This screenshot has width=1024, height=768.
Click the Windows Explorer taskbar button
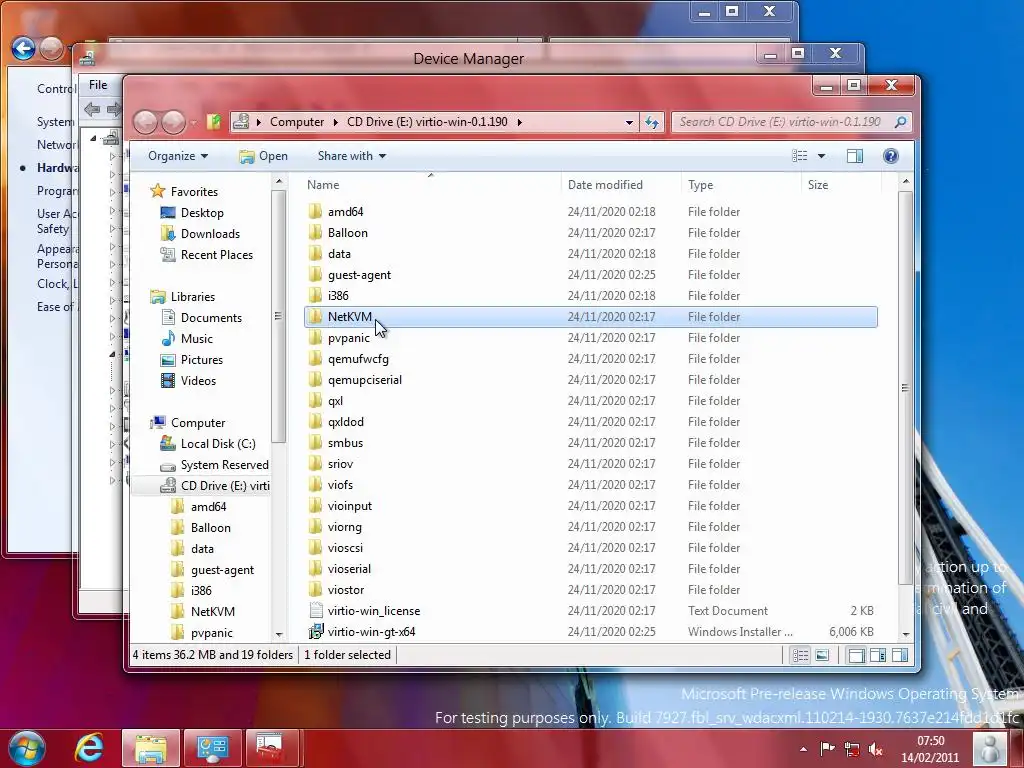(151, 748)
